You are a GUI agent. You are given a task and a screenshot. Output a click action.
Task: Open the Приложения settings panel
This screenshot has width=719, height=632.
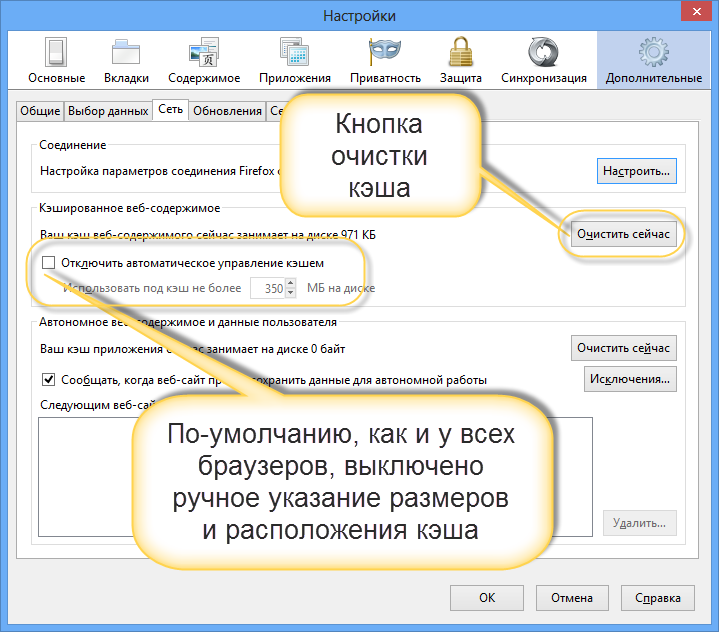coord(295,60)
